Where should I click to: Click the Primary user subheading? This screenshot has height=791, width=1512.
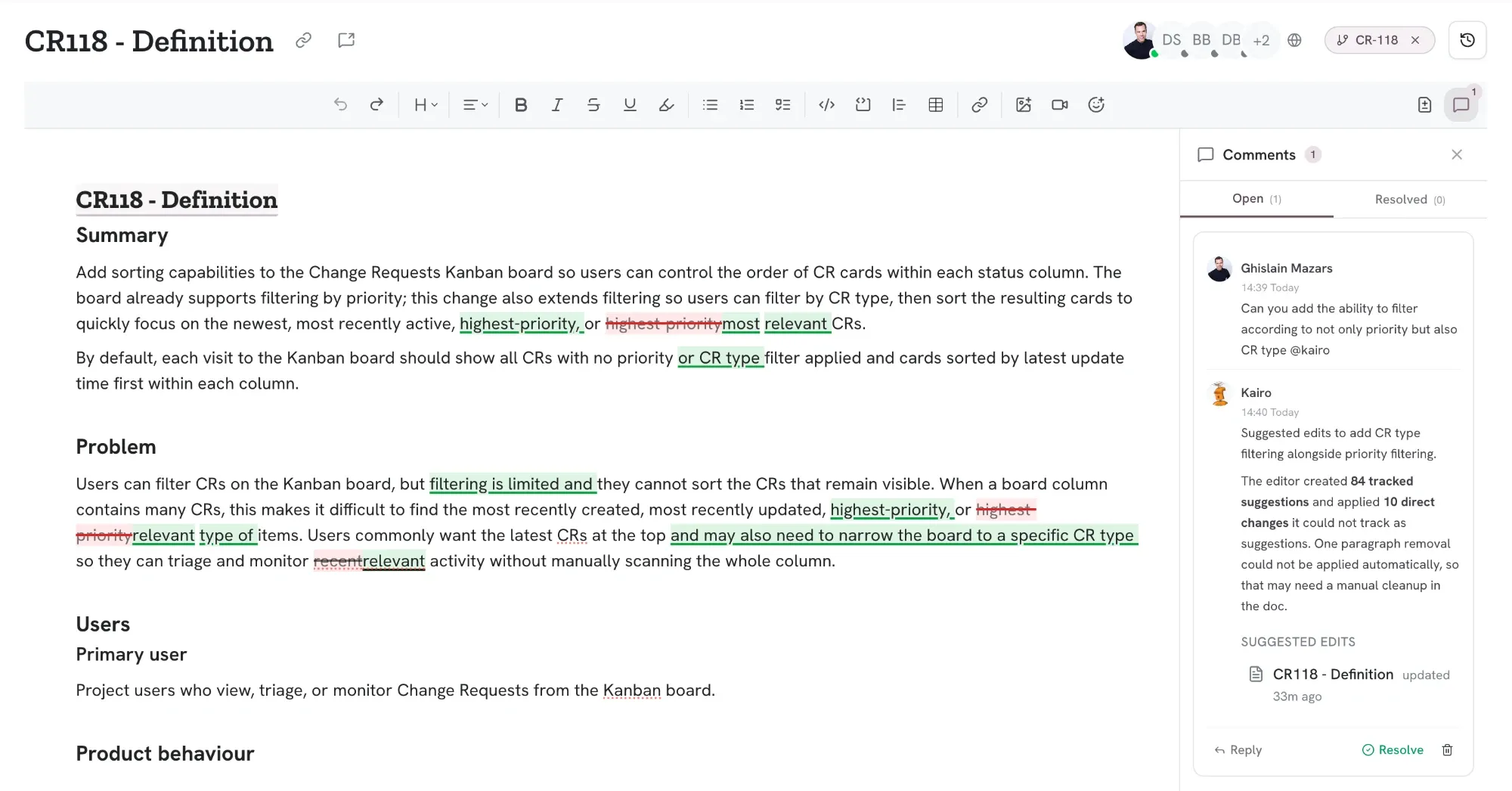(131, 655)
